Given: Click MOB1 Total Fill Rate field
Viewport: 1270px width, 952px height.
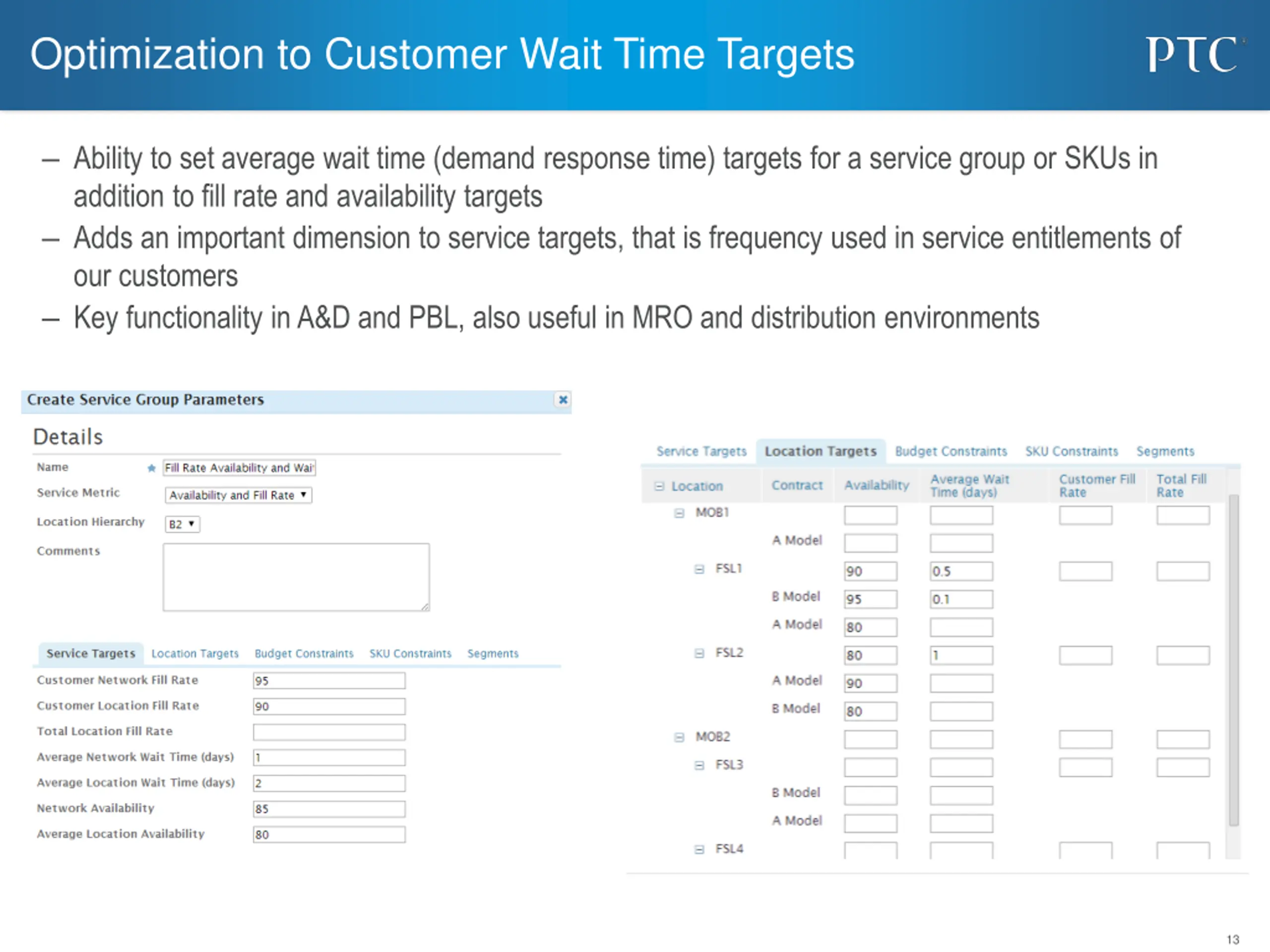Looking at the screenshot, I should pyautogui.click(x=1183, y=515).
